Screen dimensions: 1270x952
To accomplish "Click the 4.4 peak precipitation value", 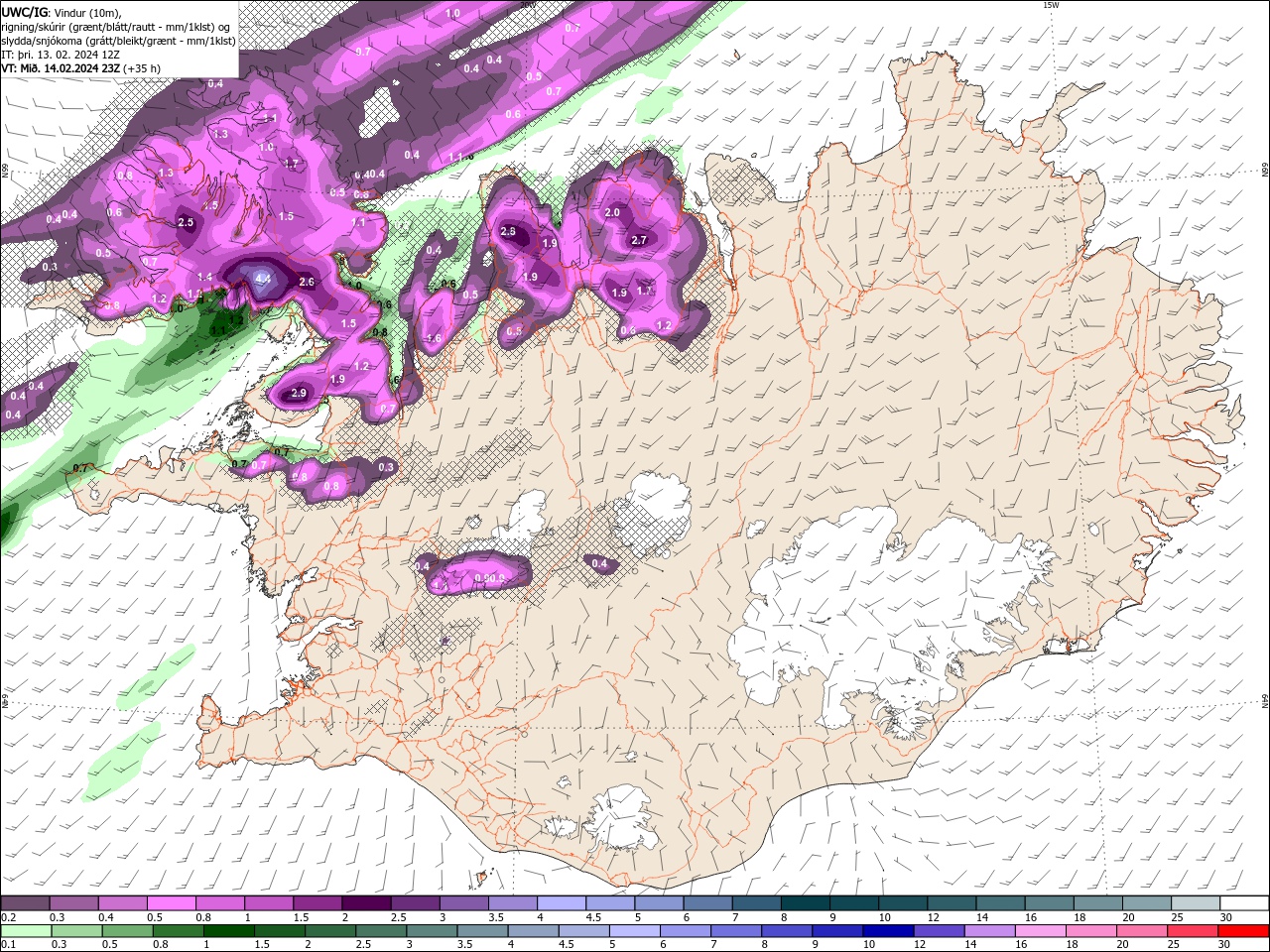I will coord(263,280).
